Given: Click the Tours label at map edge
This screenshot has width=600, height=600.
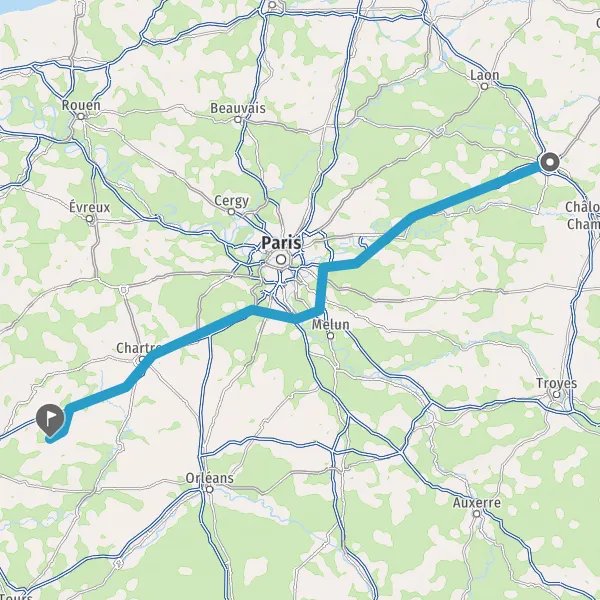Looking at the screenshot, I should click(16, 596).
